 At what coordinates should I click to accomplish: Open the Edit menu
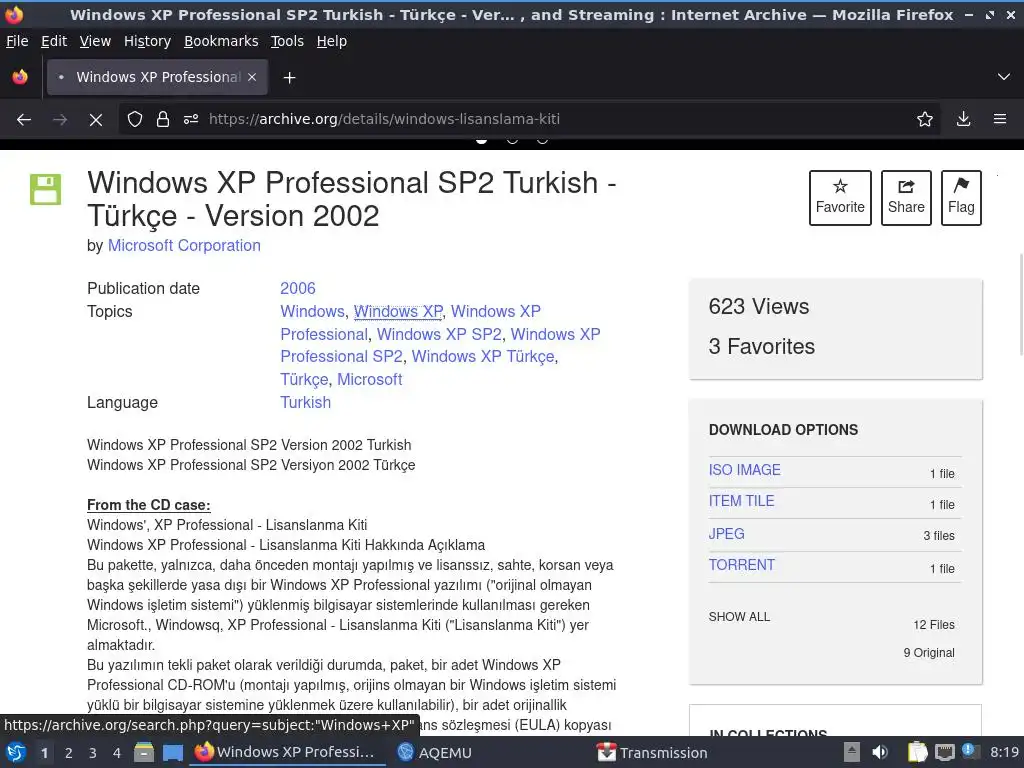[54, 41]
